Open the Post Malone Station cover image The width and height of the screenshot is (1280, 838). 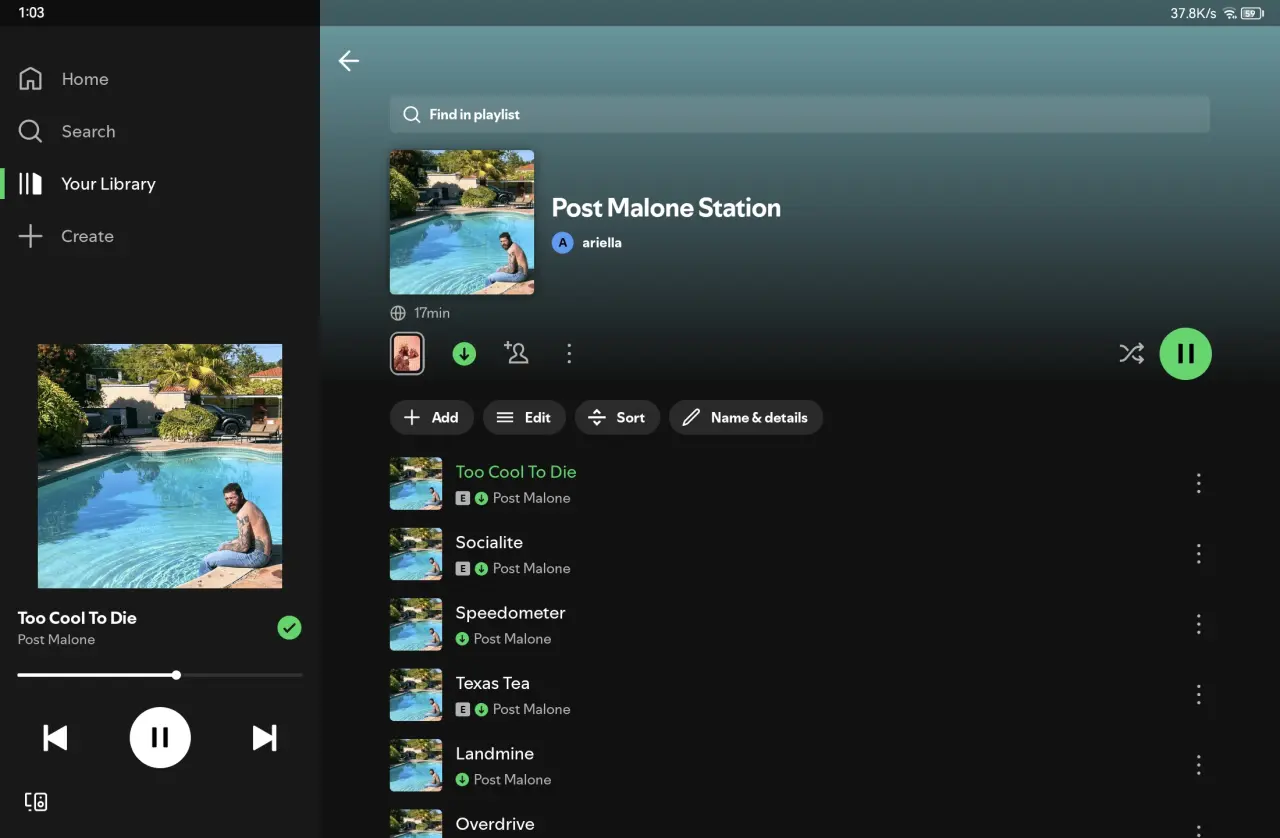click(x=462, y=222)
